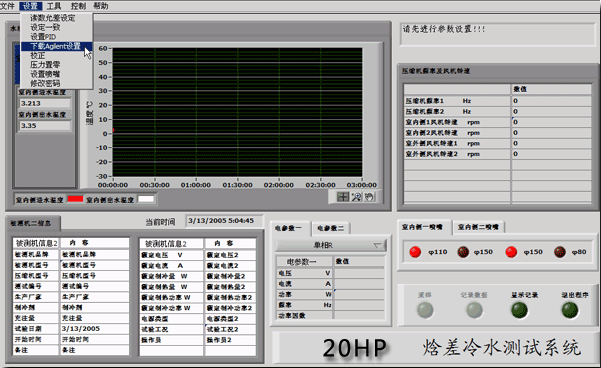Click the round 显示记录 indicator button
Screen dimensions: 601x368
click(x=519, y=310)
